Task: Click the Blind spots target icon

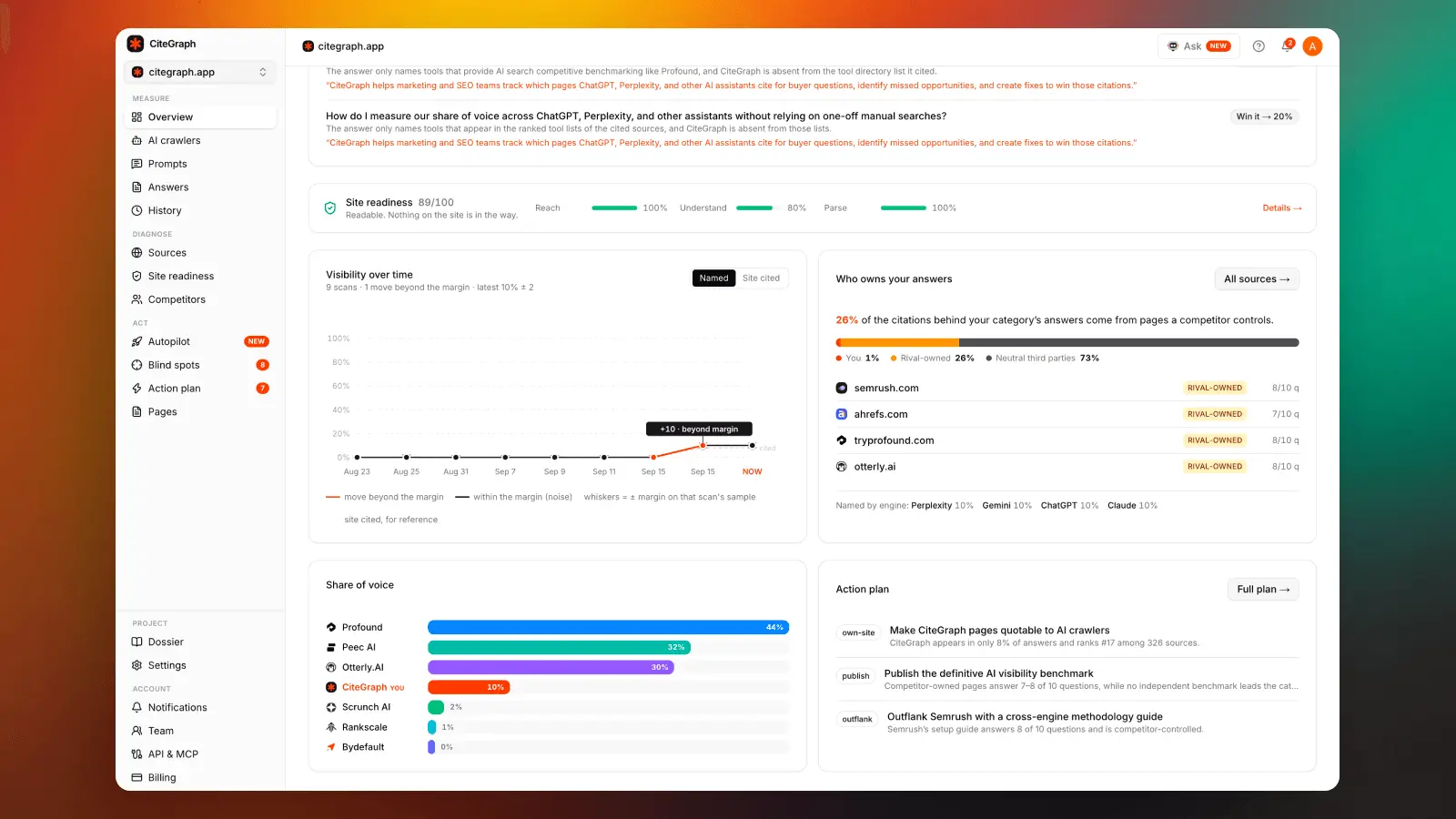Action: coord(136,365)
